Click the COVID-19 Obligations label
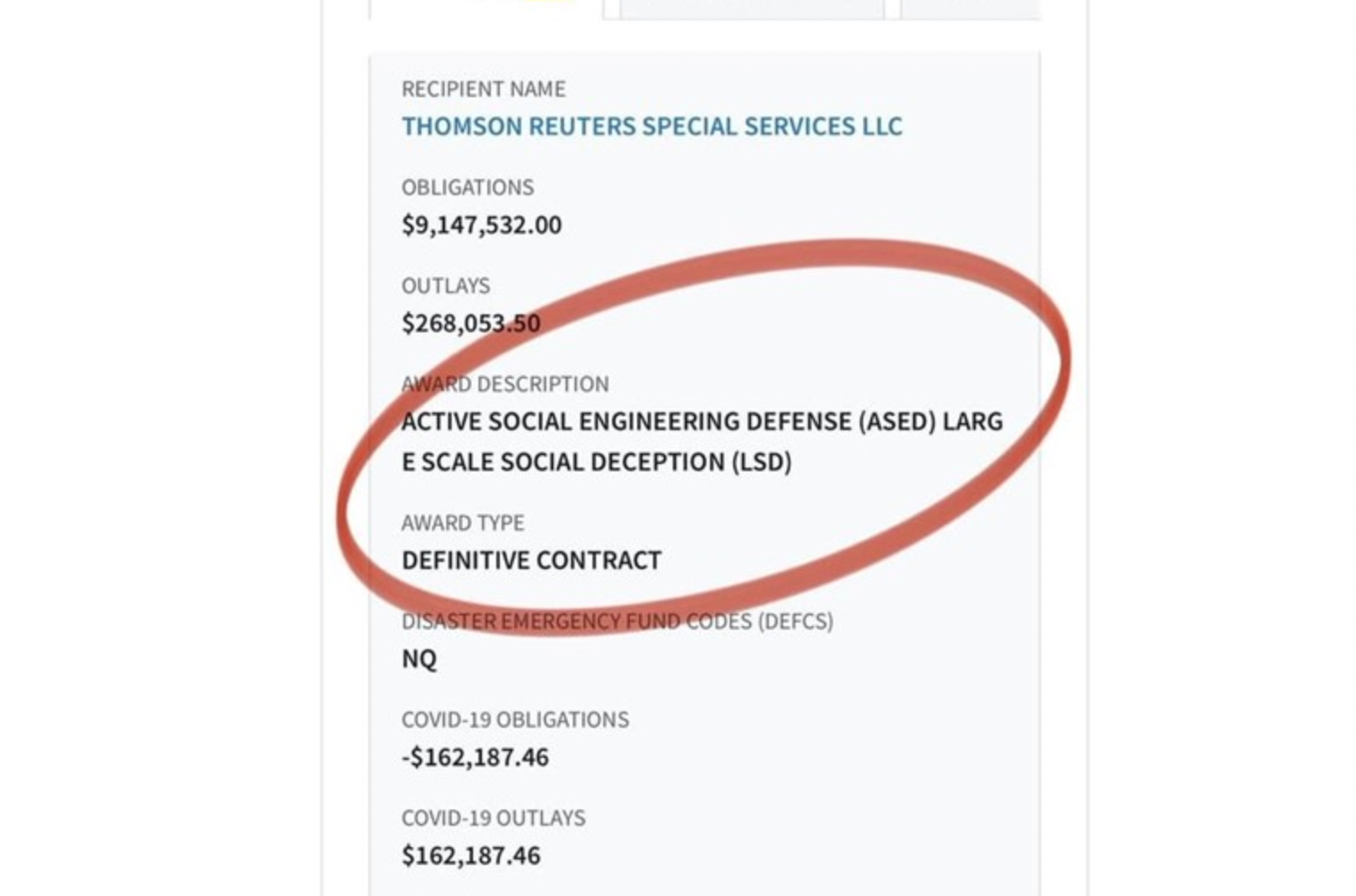Viewport: 1356px width, 896px height. tap(515, 720)
